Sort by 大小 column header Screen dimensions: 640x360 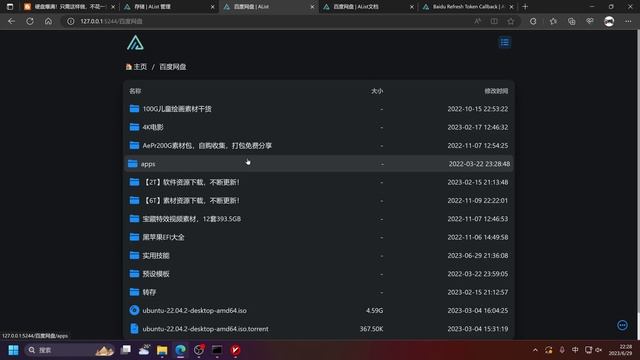(x=377, y=91)
